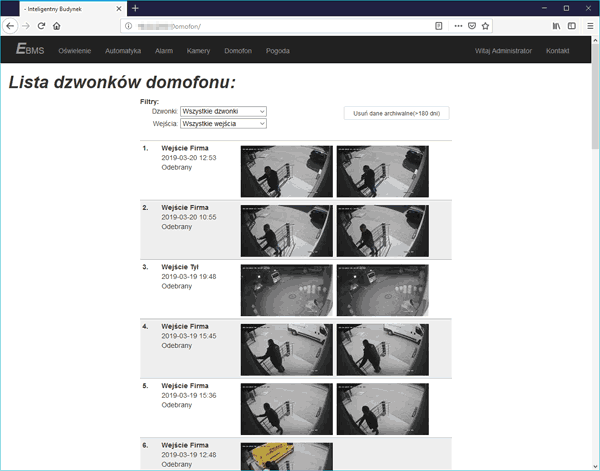The height and width of the screenshot is (471, 600).
Task: Follow the Kontakt link
Action: [x=558, y=50]
